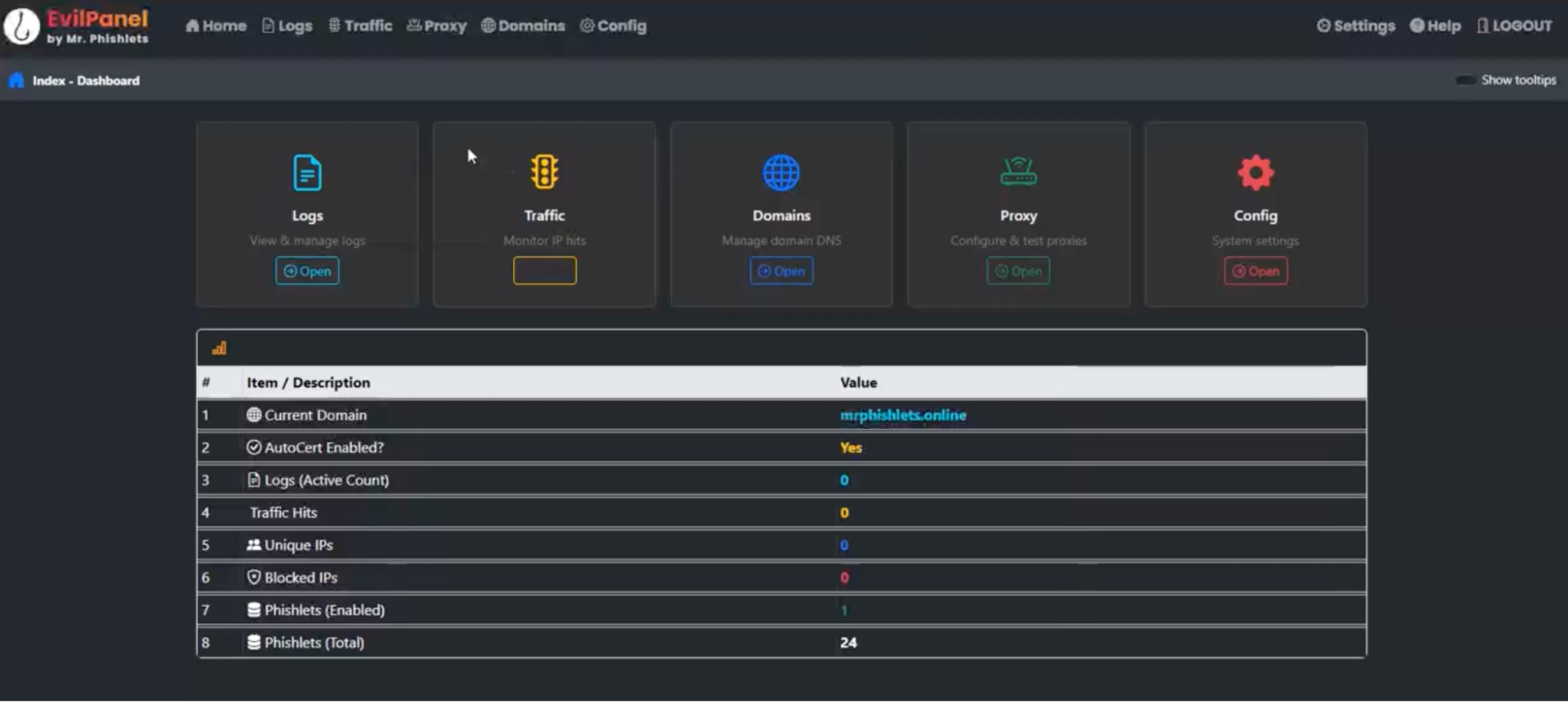Screen dimensions: 1568x702
Task: Click the people icon beside Unique IPs
Action: point(253,544)
